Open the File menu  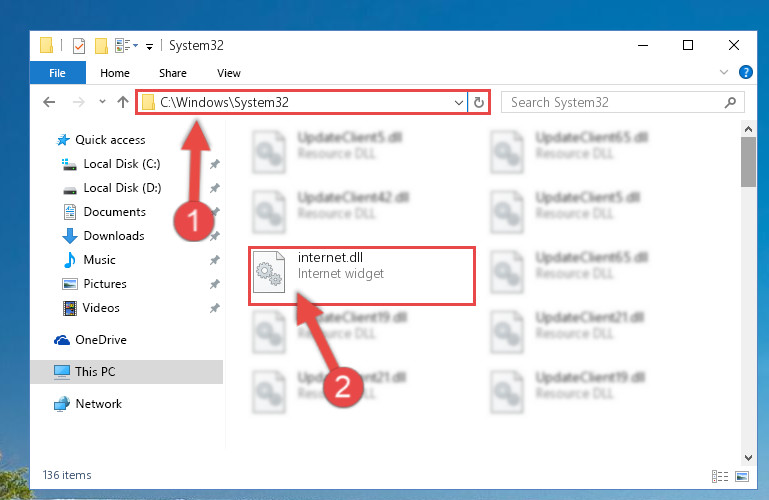57,73
